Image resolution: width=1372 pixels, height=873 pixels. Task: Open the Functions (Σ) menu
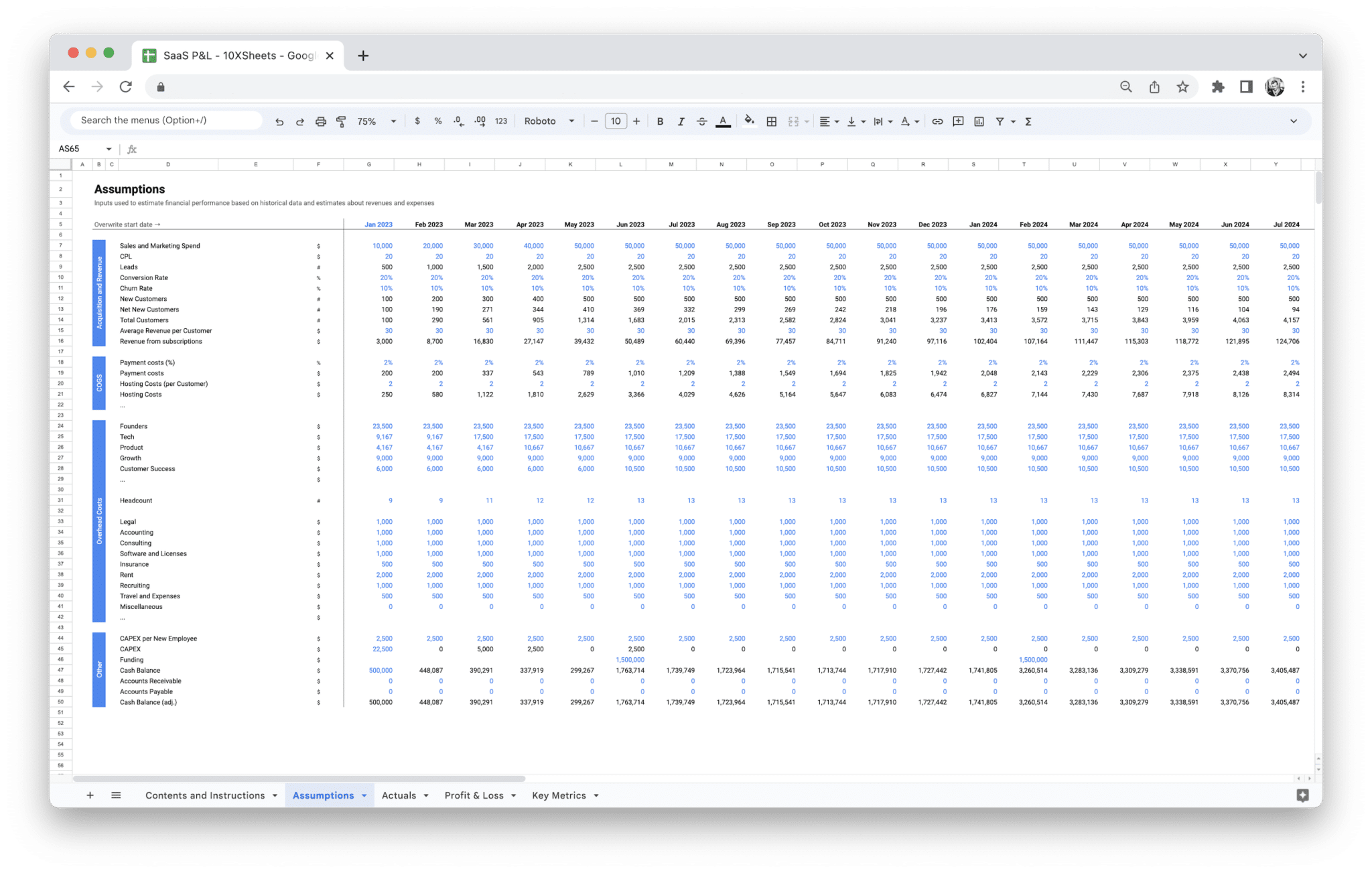1027,121
